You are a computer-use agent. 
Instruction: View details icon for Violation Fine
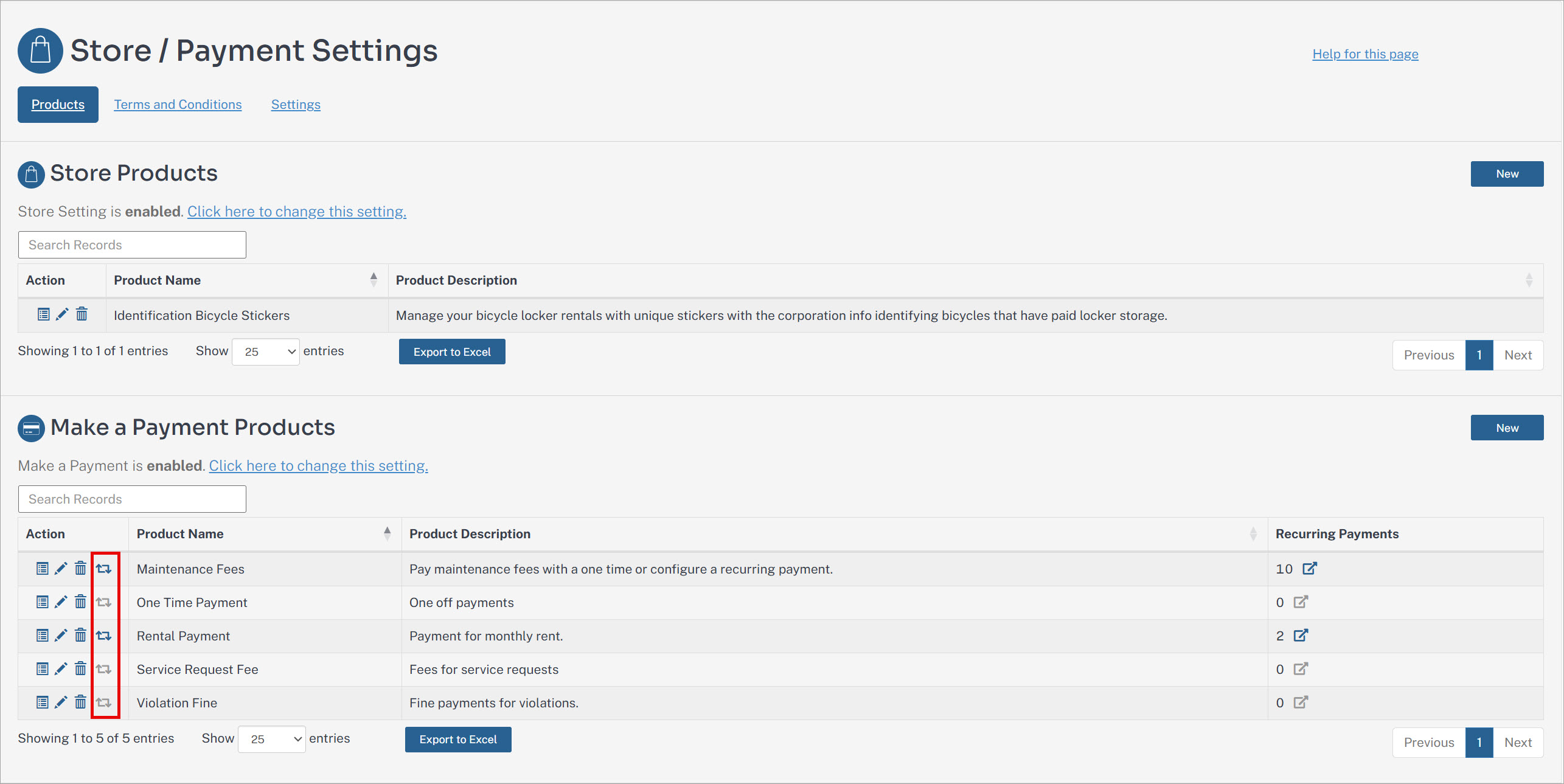coord(42,702)
